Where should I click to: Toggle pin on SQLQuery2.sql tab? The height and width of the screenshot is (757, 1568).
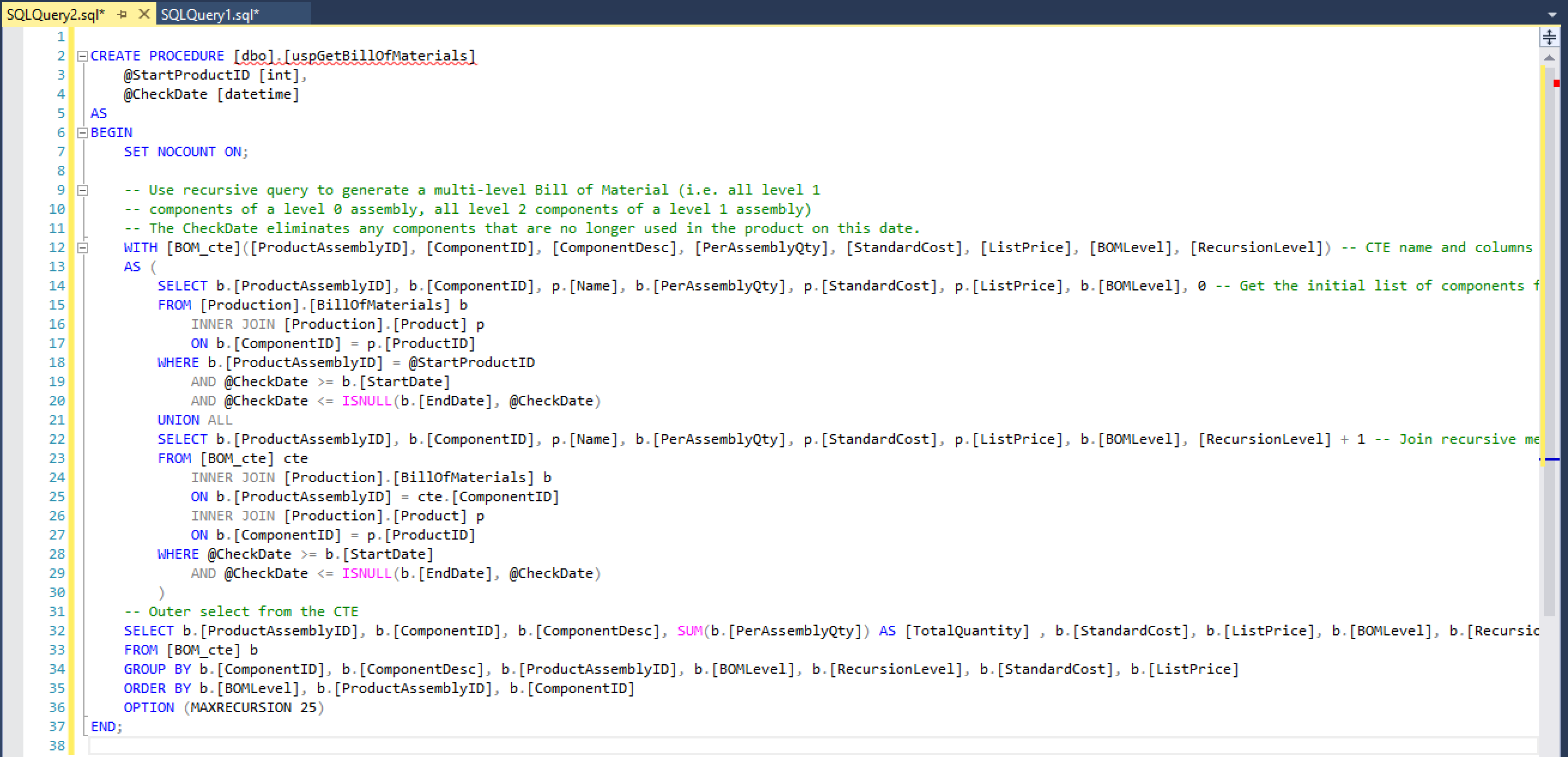point(122,14)
